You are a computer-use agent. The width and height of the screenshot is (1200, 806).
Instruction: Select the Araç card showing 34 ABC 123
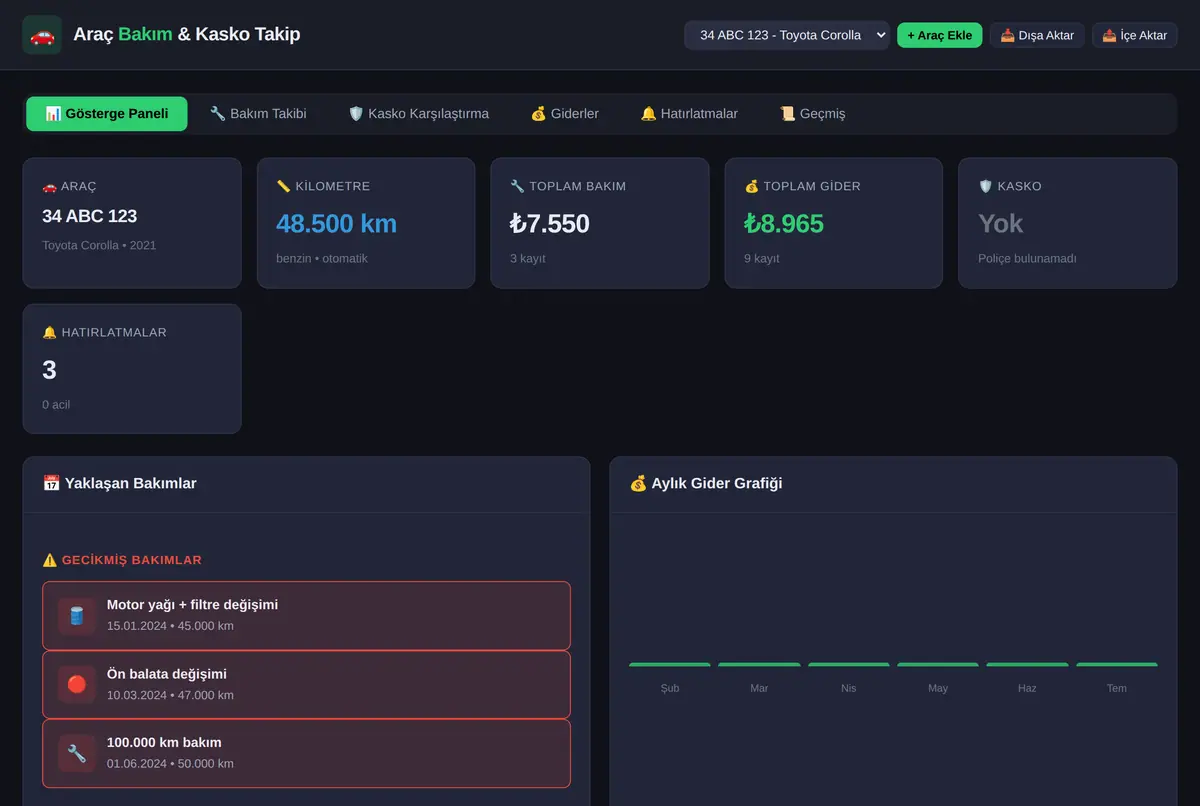(x=132, y=223)
